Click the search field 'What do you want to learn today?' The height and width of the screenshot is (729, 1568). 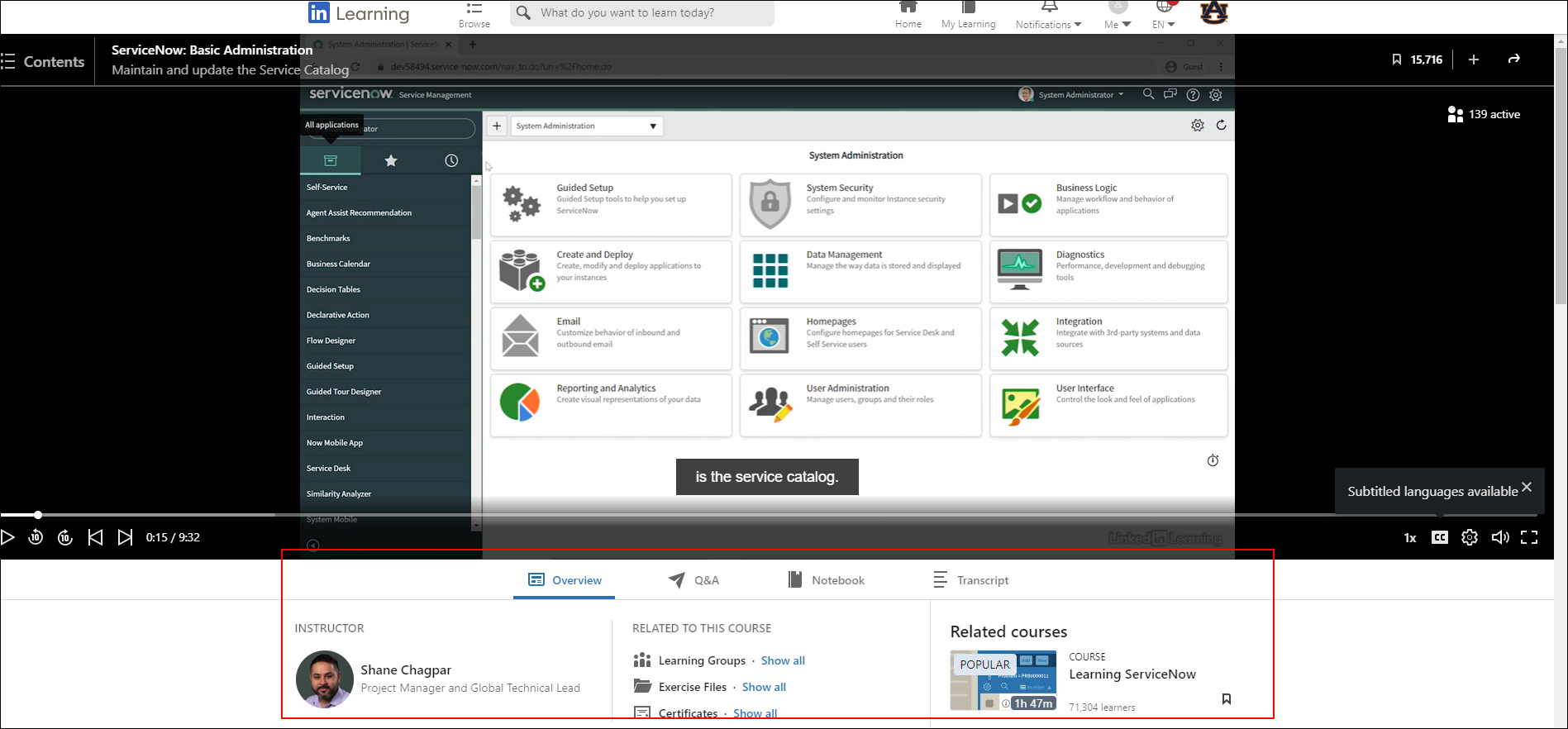tap(642, 13)
